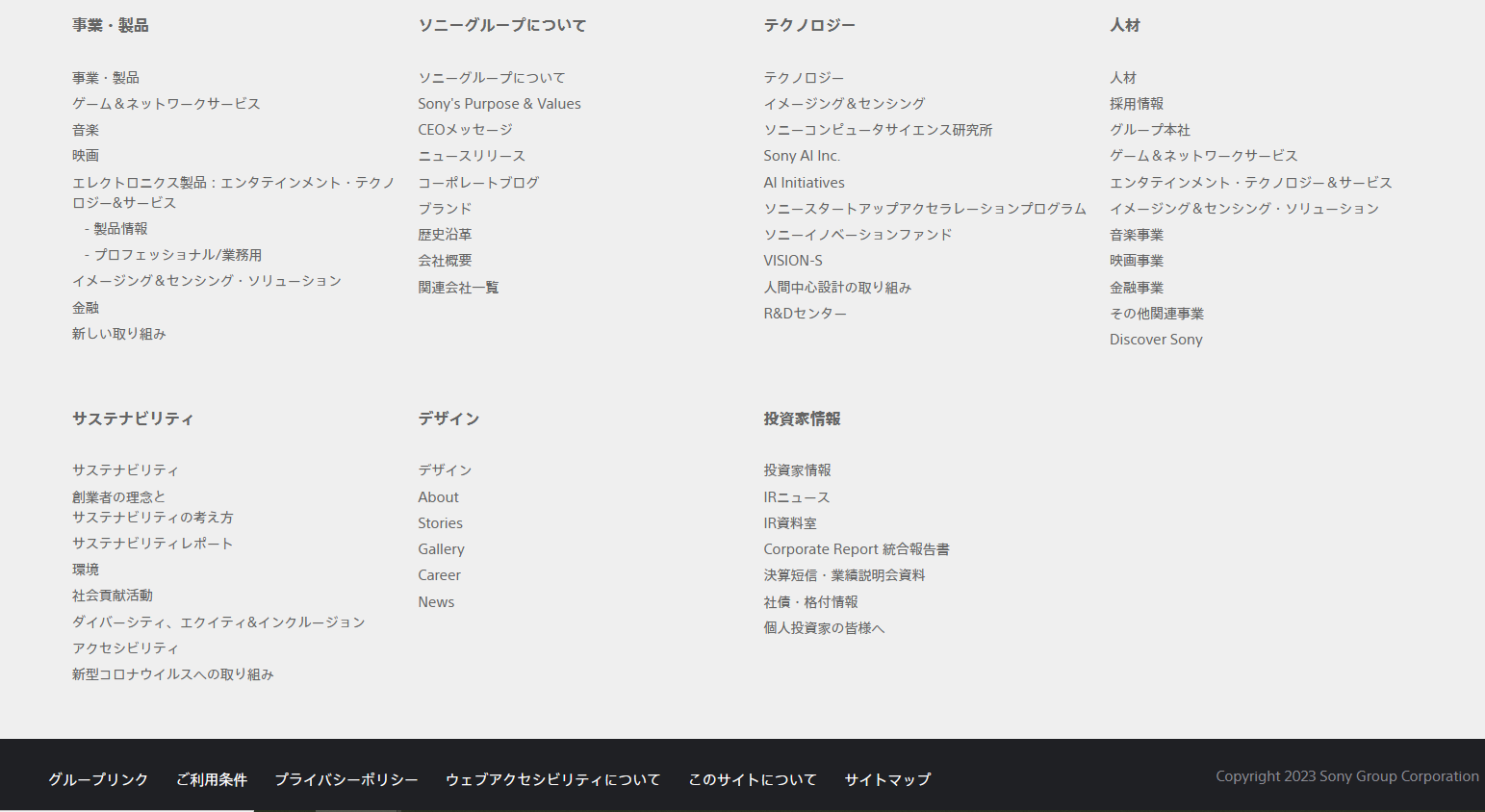Go to the アクセシビリティ page

click(125, 648)
